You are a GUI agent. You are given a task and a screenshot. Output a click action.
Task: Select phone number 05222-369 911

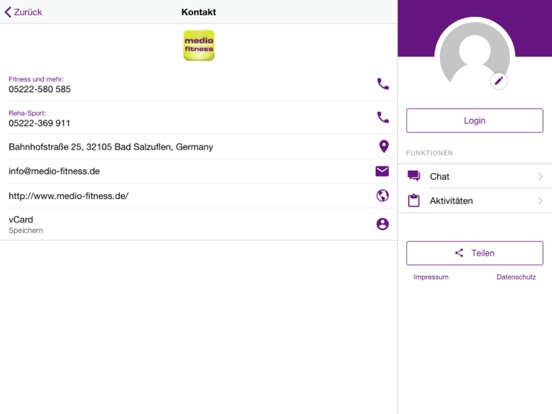pyautogui.click(x=39, y=123)
